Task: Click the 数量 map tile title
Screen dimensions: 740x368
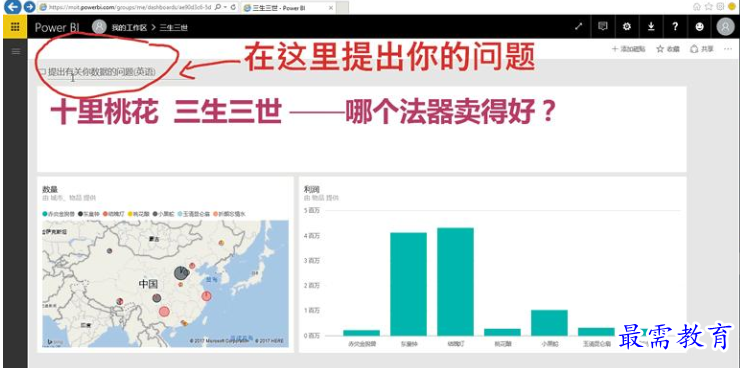Action: pos(50,190)
